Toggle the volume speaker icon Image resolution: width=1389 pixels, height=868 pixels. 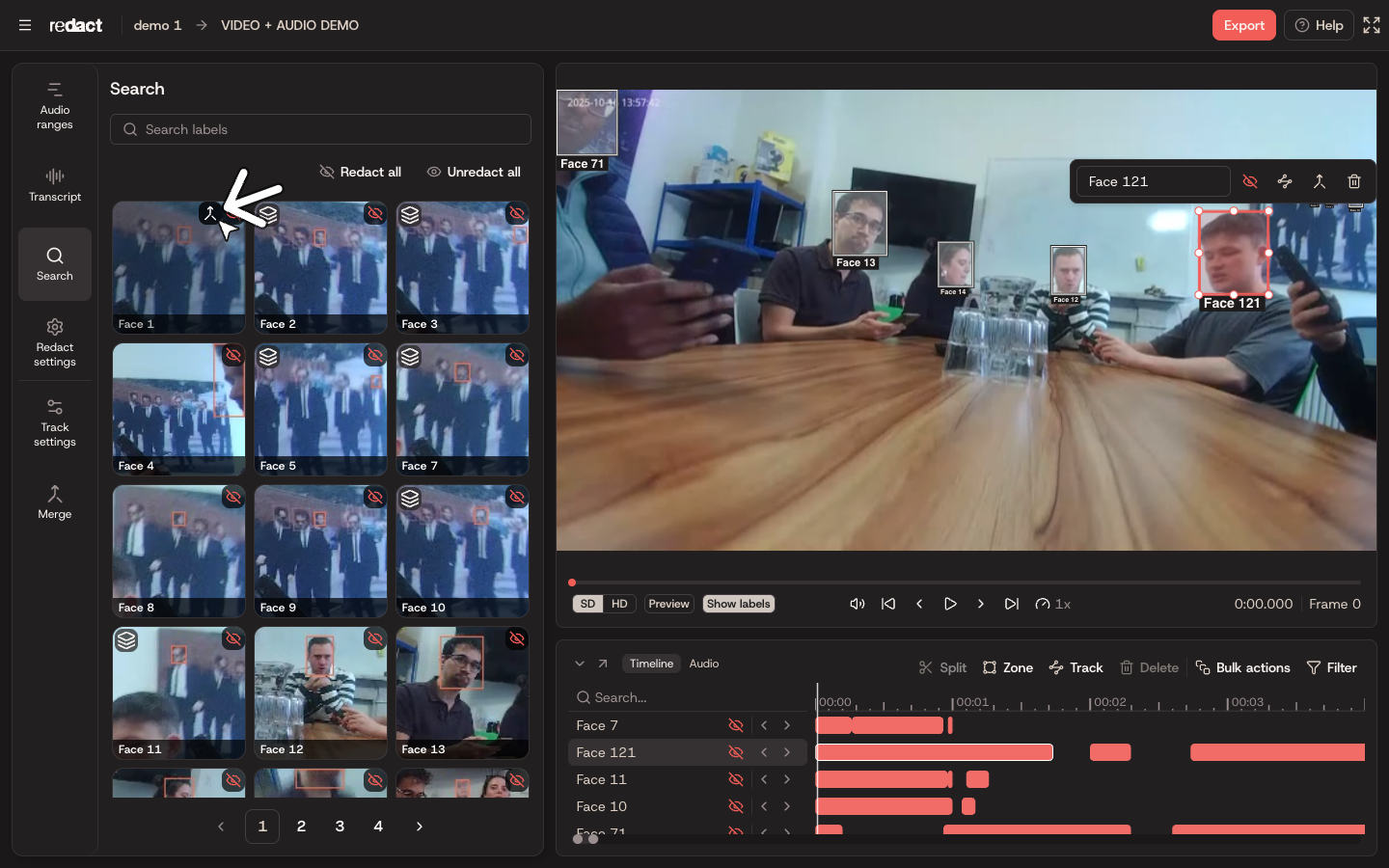[x=857, y=604]
